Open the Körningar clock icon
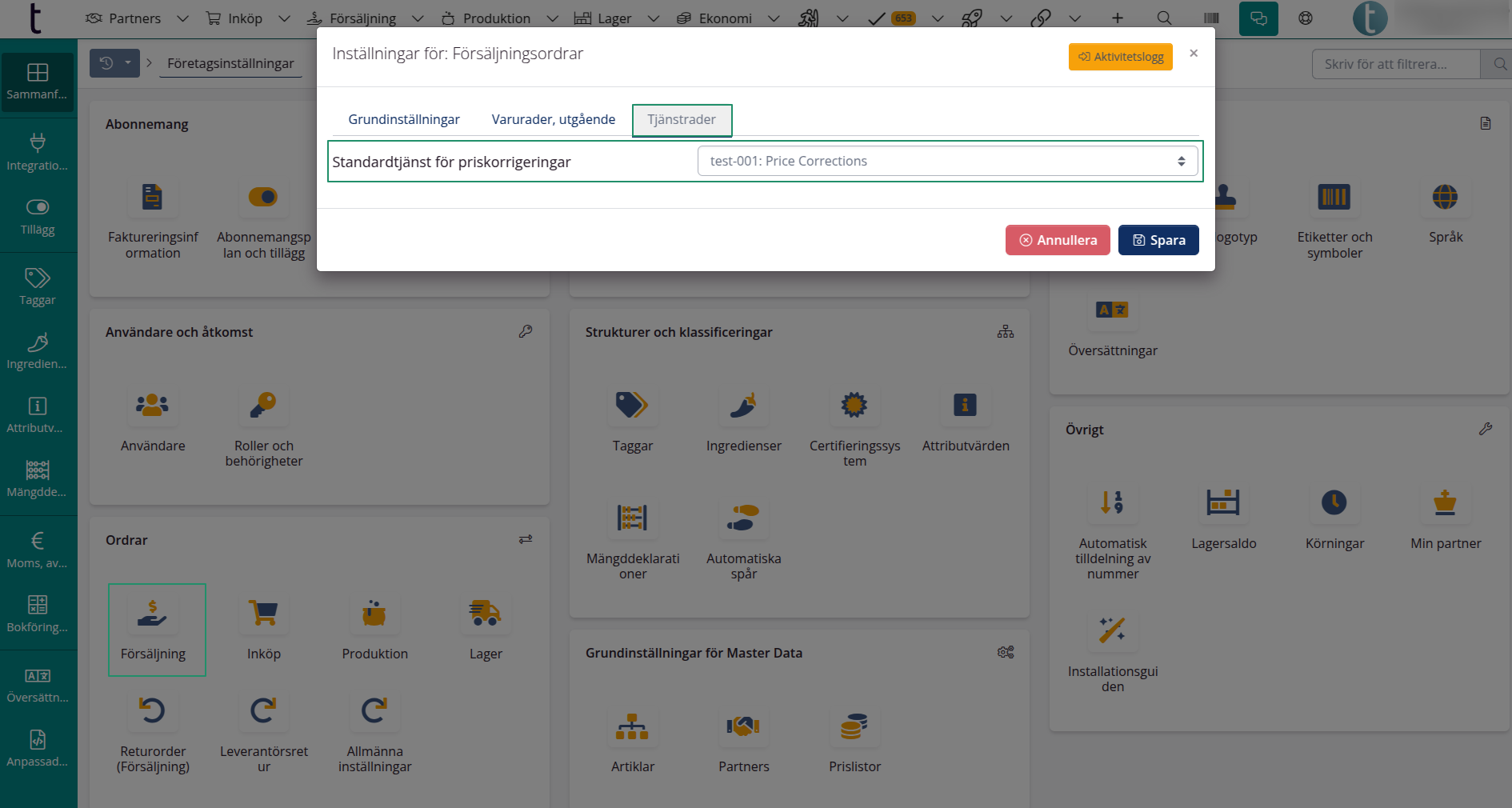 point(1334,503)
